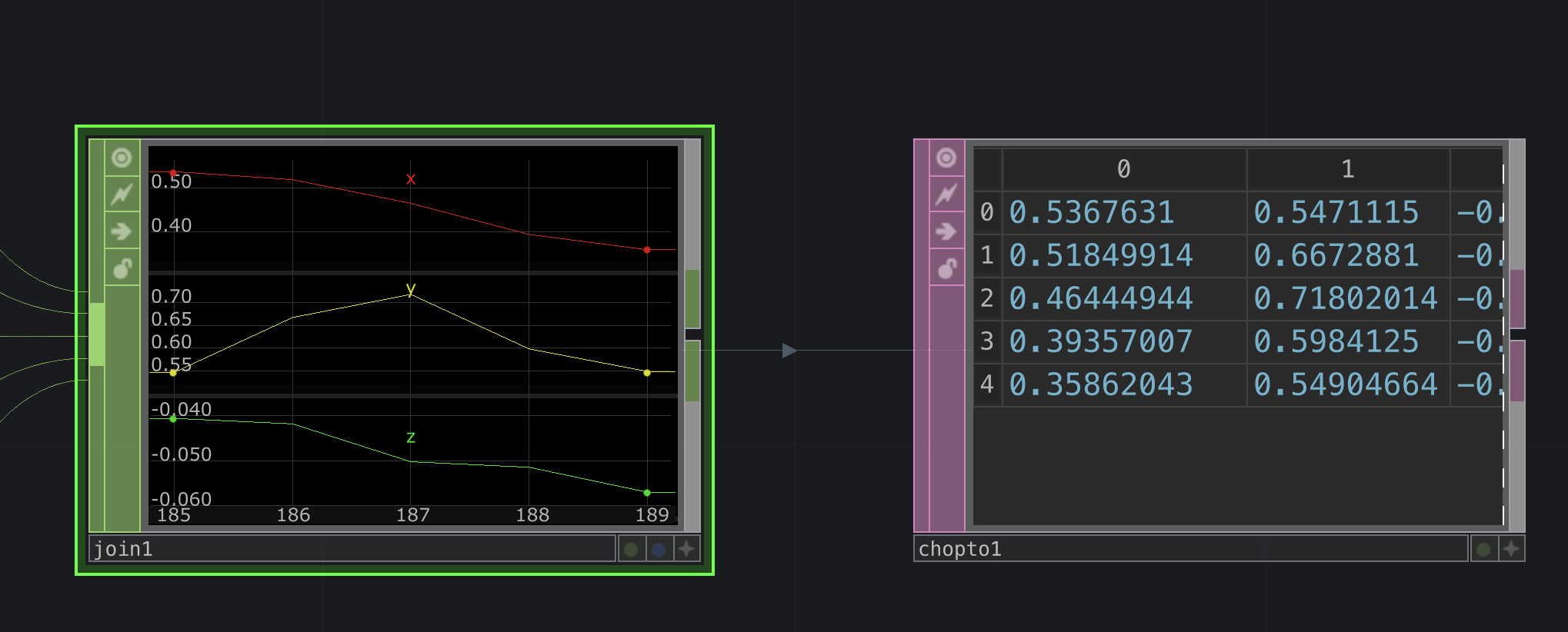The image size is (1568, 632).
Task: Click the plus/star icon on join1
Action: [x=686, y=549]
